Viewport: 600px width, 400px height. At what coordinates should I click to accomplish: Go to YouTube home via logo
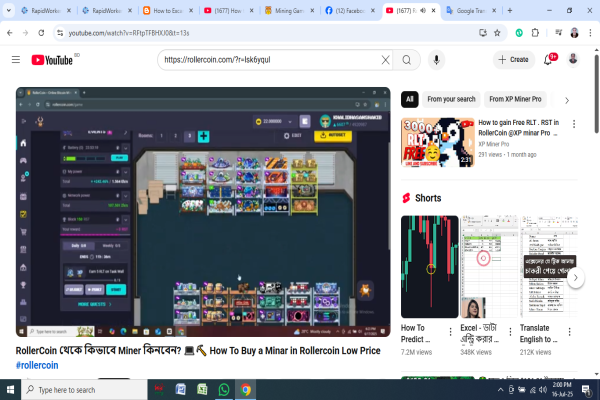[52, 60]
